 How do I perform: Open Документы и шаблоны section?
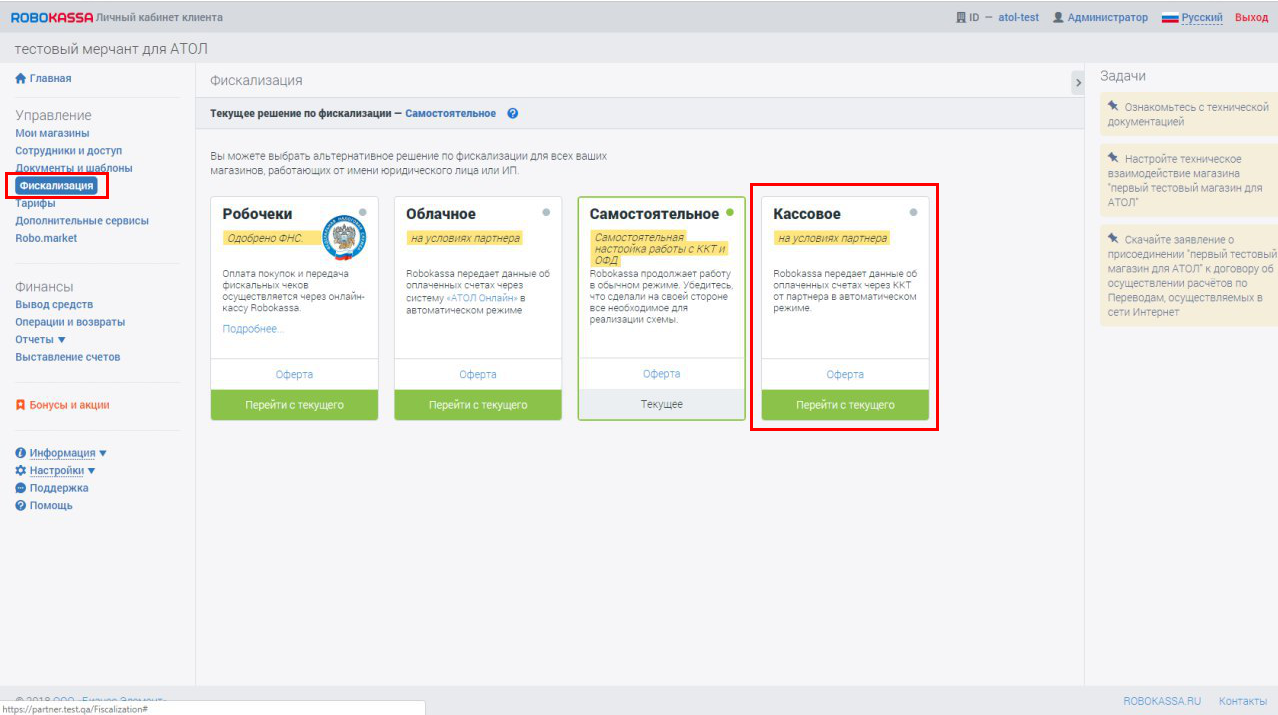(x=73, y=168)
